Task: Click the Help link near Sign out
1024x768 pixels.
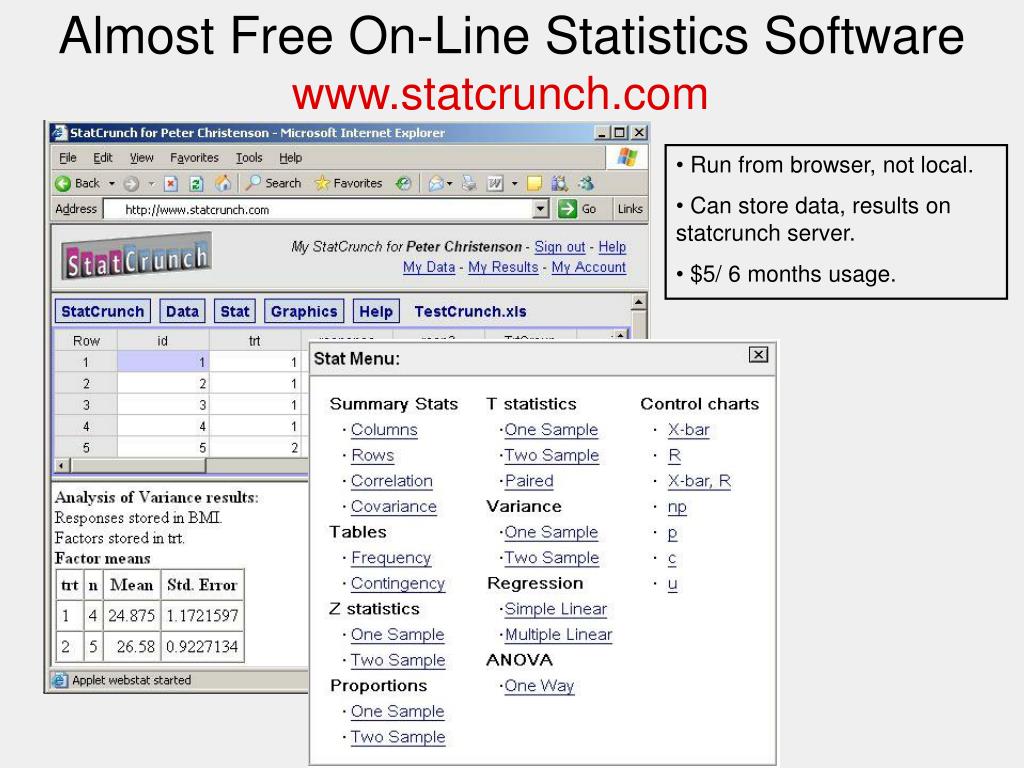Action: tap(612, 247)
